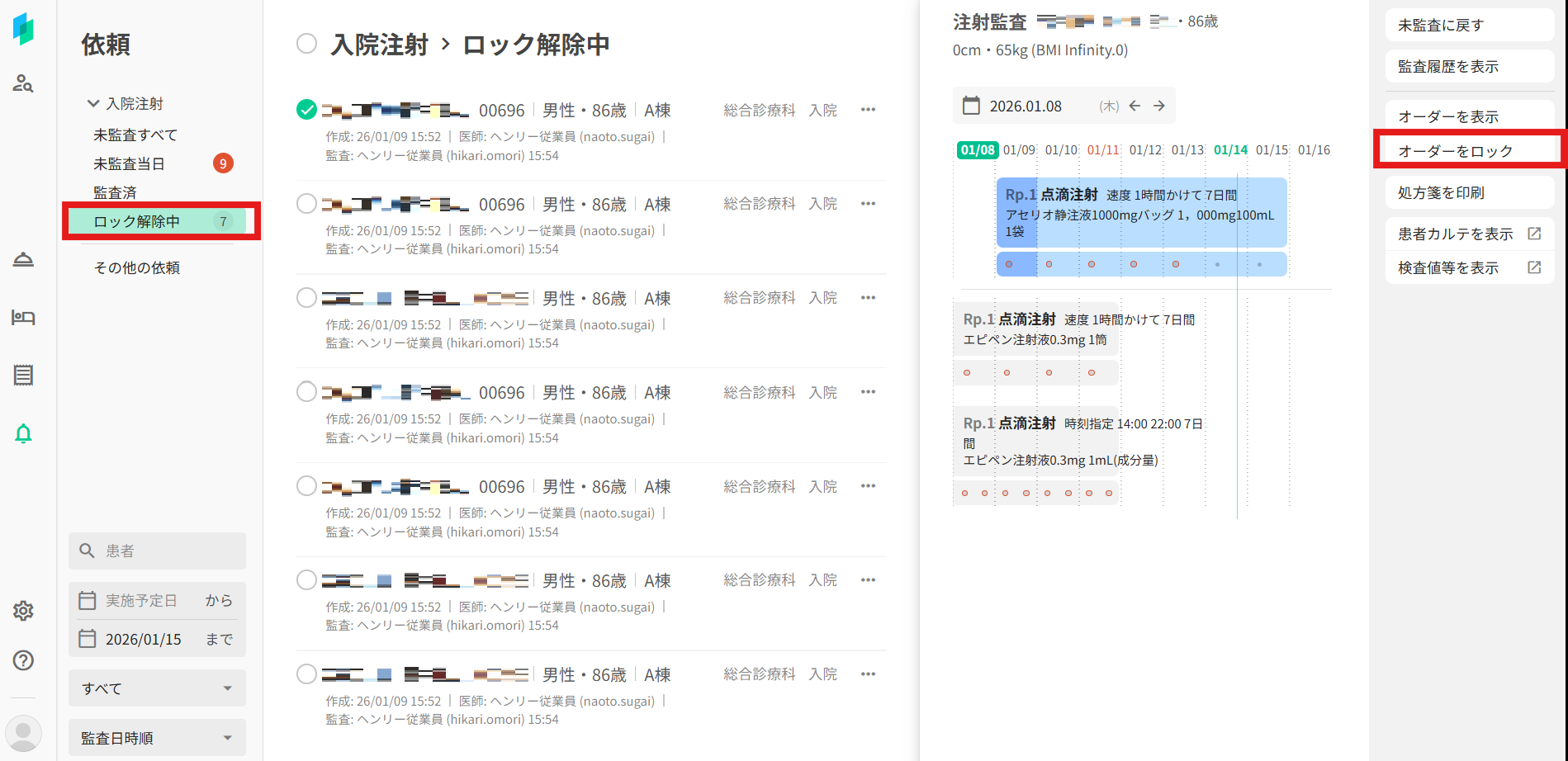The width and height of the screenshot is (1568, 761).
Task: Click the 注射監査 panel title
Action: pyautogui.click(x=989, y=21)
